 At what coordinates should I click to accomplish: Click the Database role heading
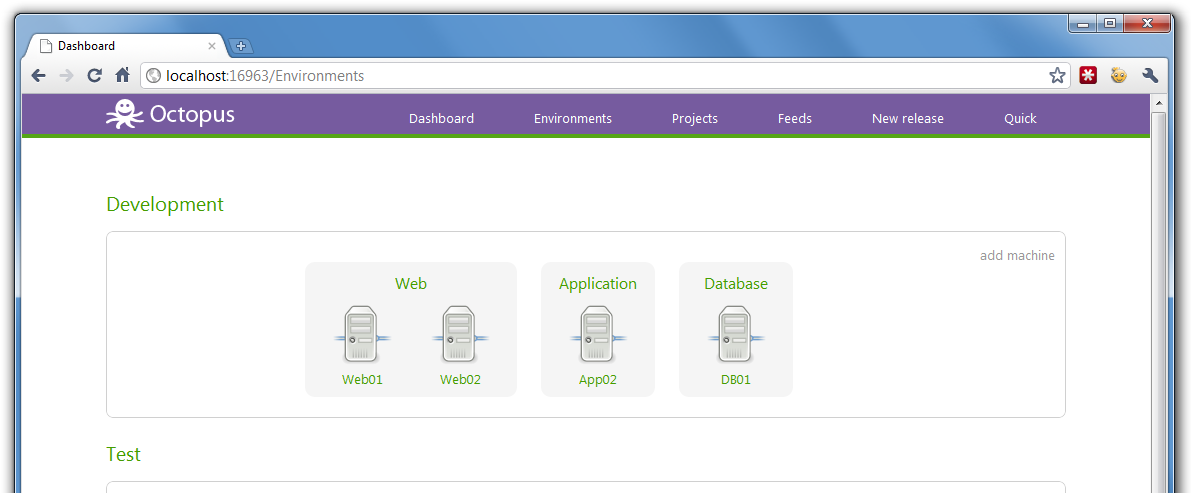point(736,283)
